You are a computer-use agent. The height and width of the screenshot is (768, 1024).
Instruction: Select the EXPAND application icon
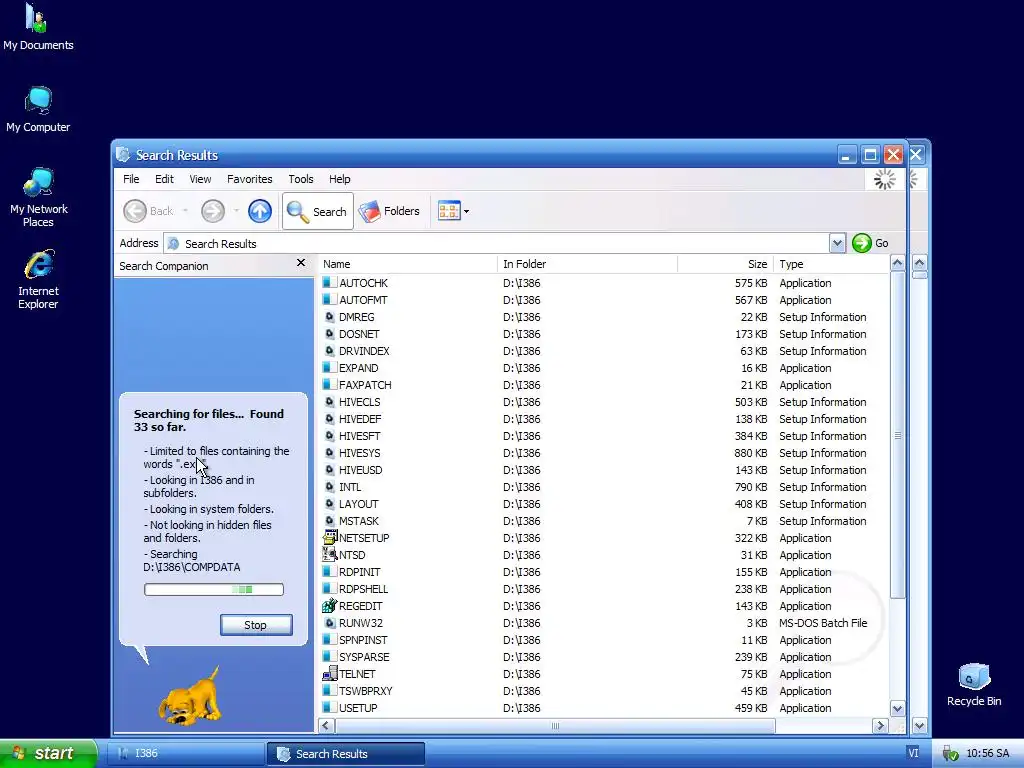pos(329,368)
